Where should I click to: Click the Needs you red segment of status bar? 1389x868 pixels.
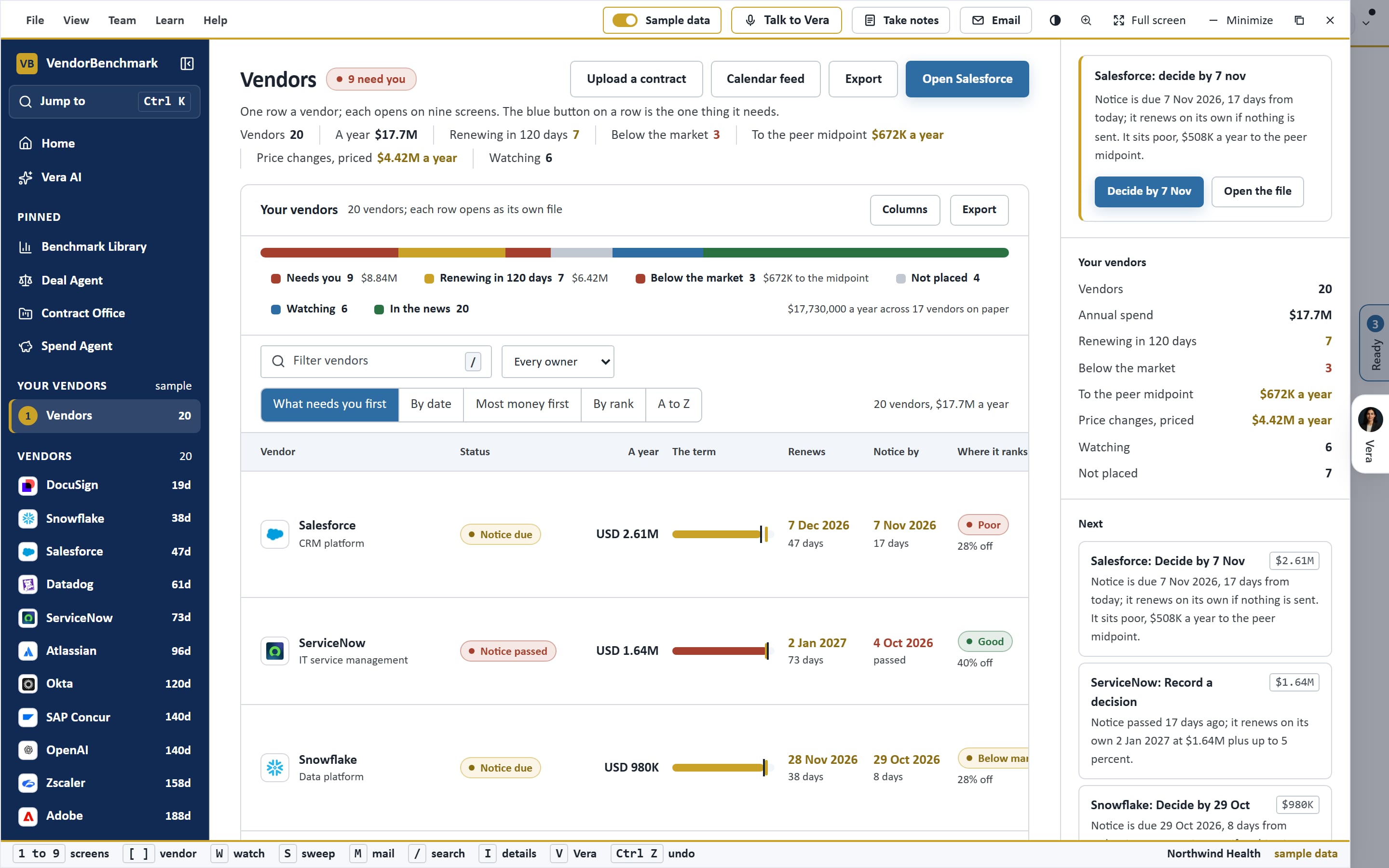329,253
